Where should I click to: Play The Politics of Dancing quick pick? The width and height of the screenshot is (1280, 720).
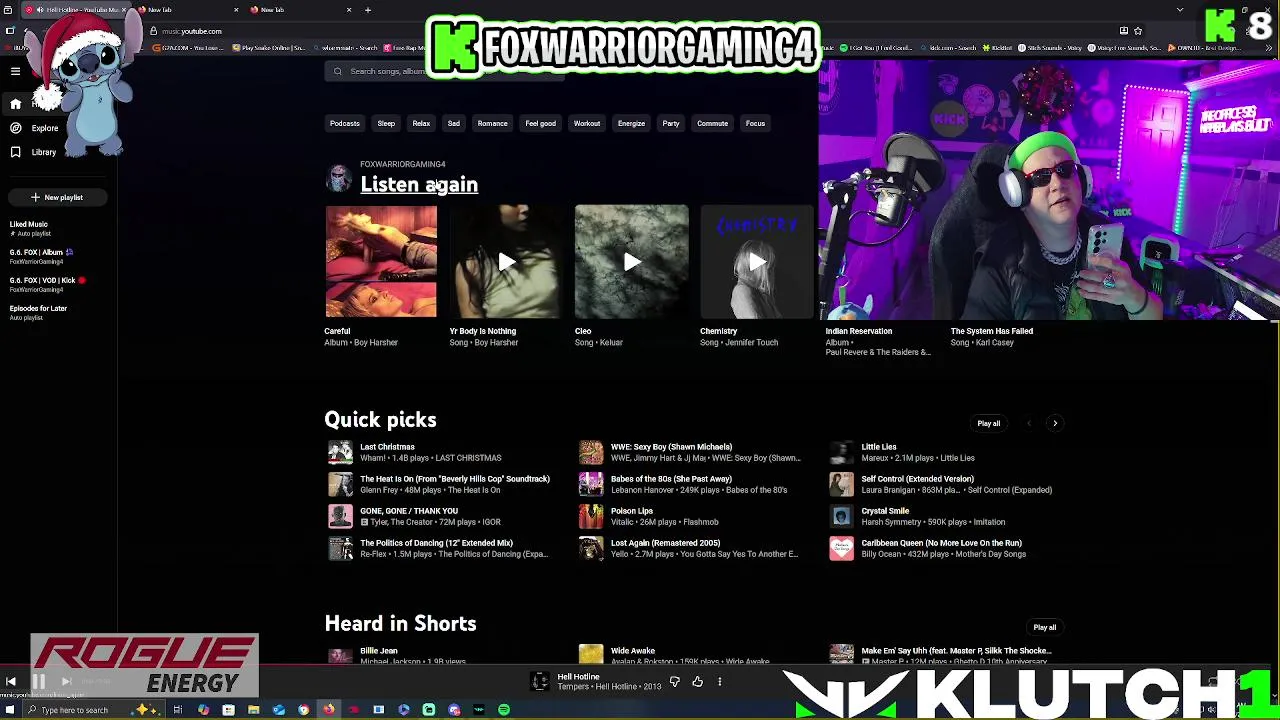coord(341,548)
